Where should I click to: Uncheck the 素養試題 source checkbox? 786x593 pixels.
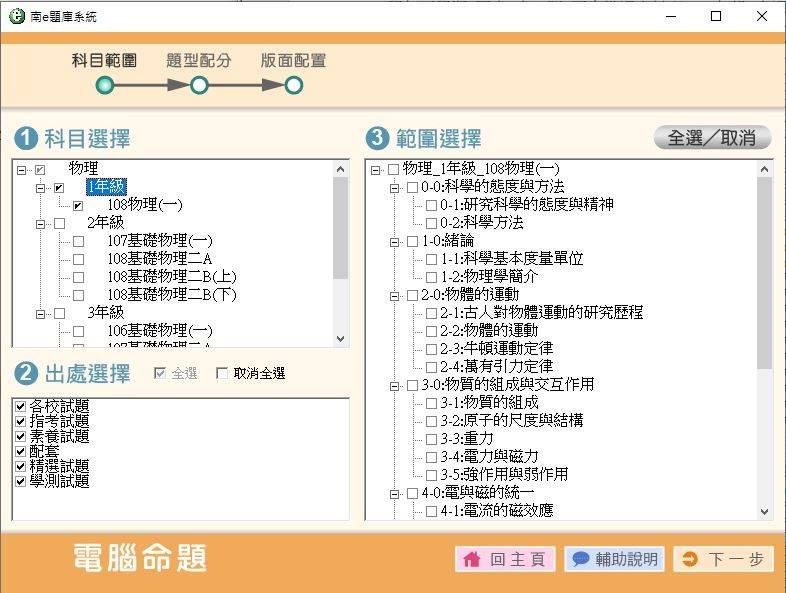pyautogui.click(x=21, y=436)
